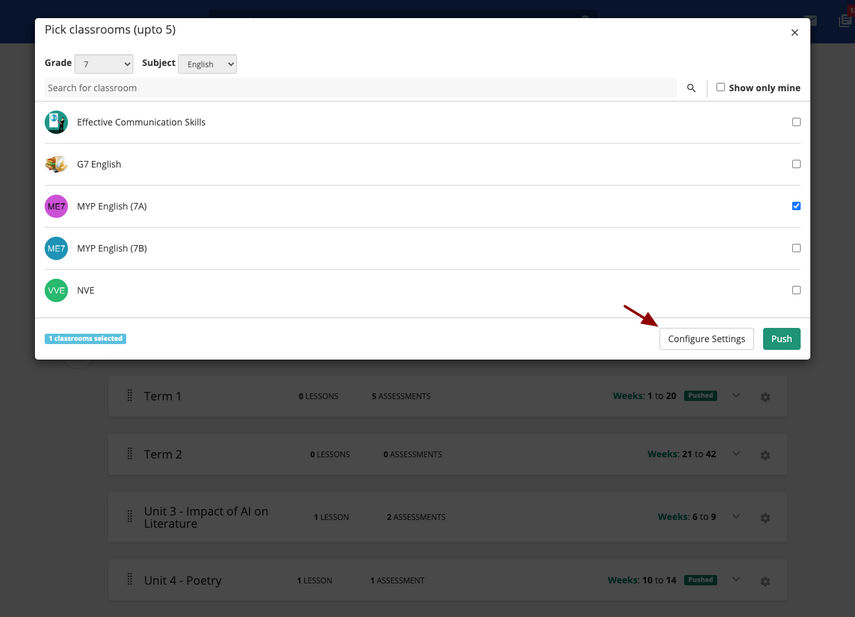Click the NVE green avatar
The height and width of the screenshot is (617, 855).
tap(56, 290)
